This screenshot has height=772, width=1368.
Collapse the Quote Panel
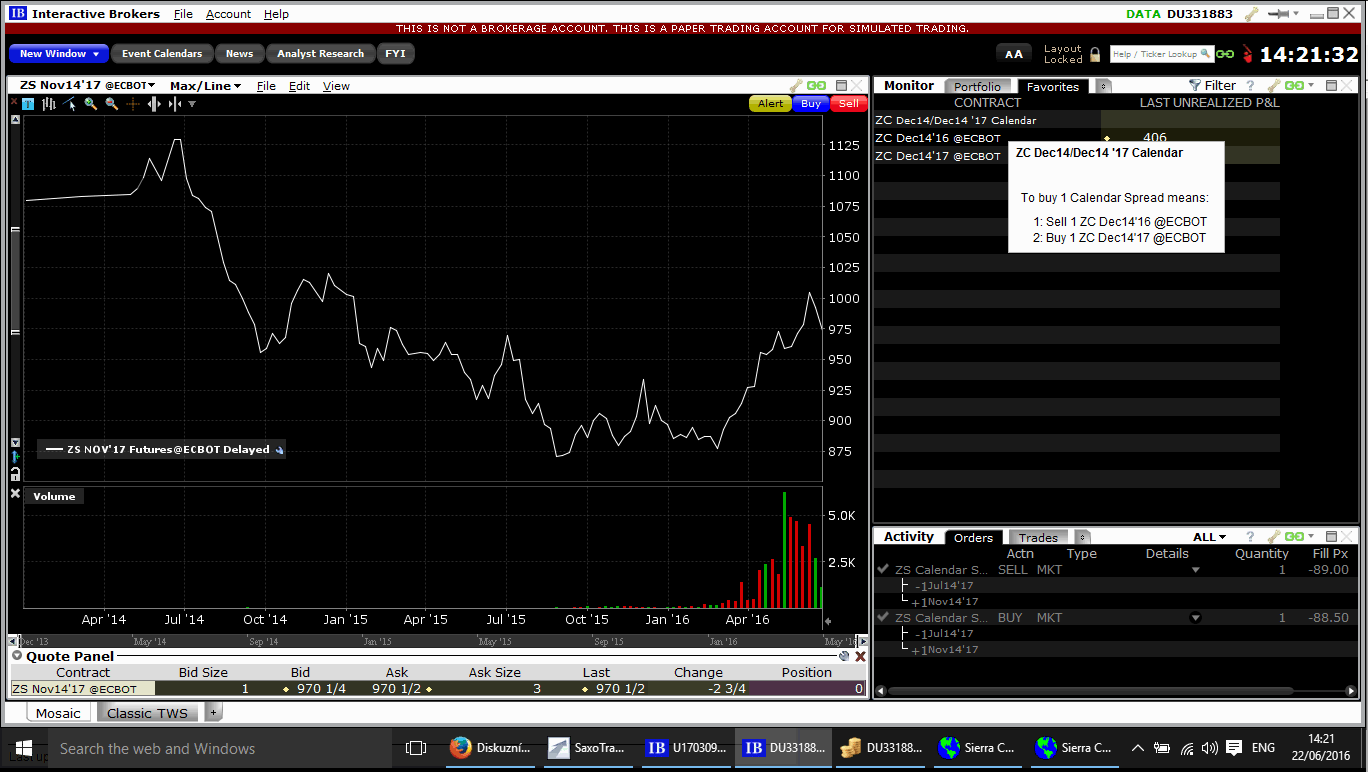(x=17, y=656)
